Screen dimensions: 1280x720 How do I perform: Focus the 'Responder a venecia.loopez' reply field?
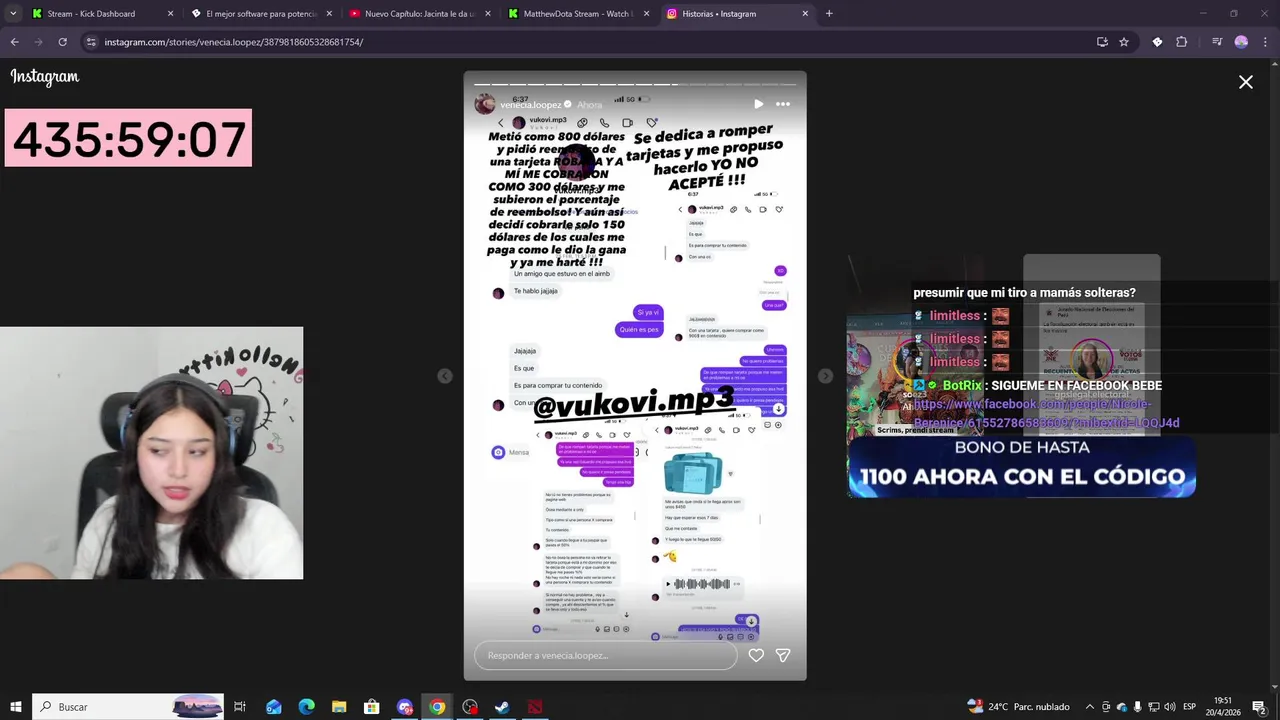click(606, 655)
